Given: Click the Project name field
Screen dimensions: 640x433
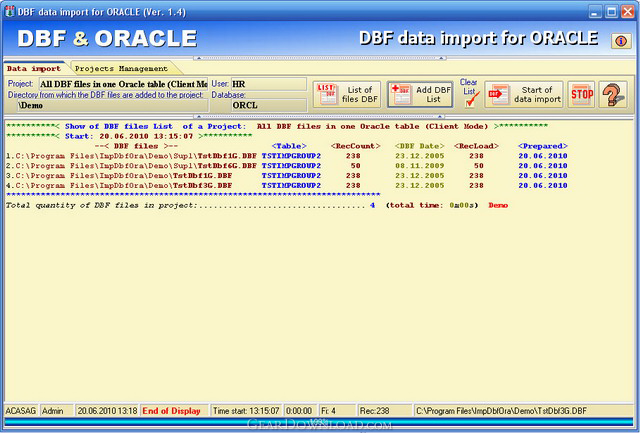Looking at the screenshot, I should 123,84.
